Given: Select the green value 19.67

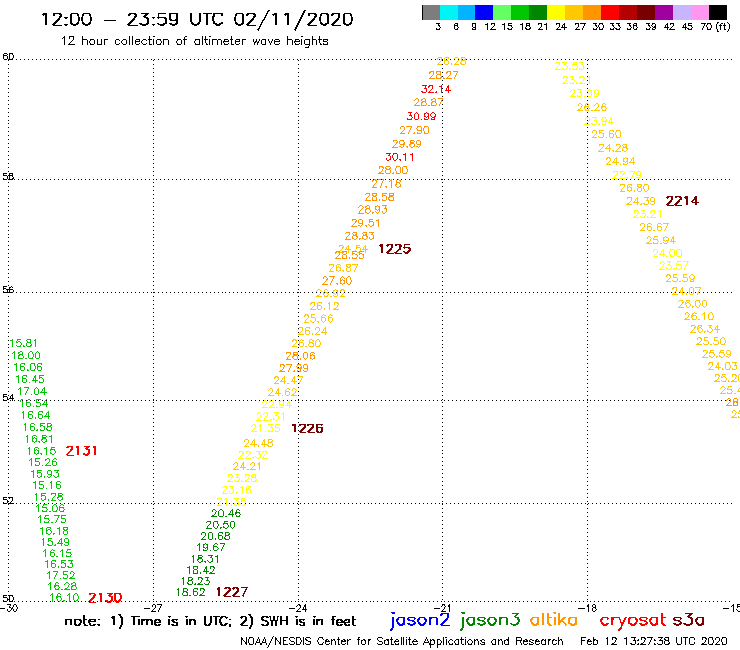Looking at the screenshot, I should tap(210, 548).
